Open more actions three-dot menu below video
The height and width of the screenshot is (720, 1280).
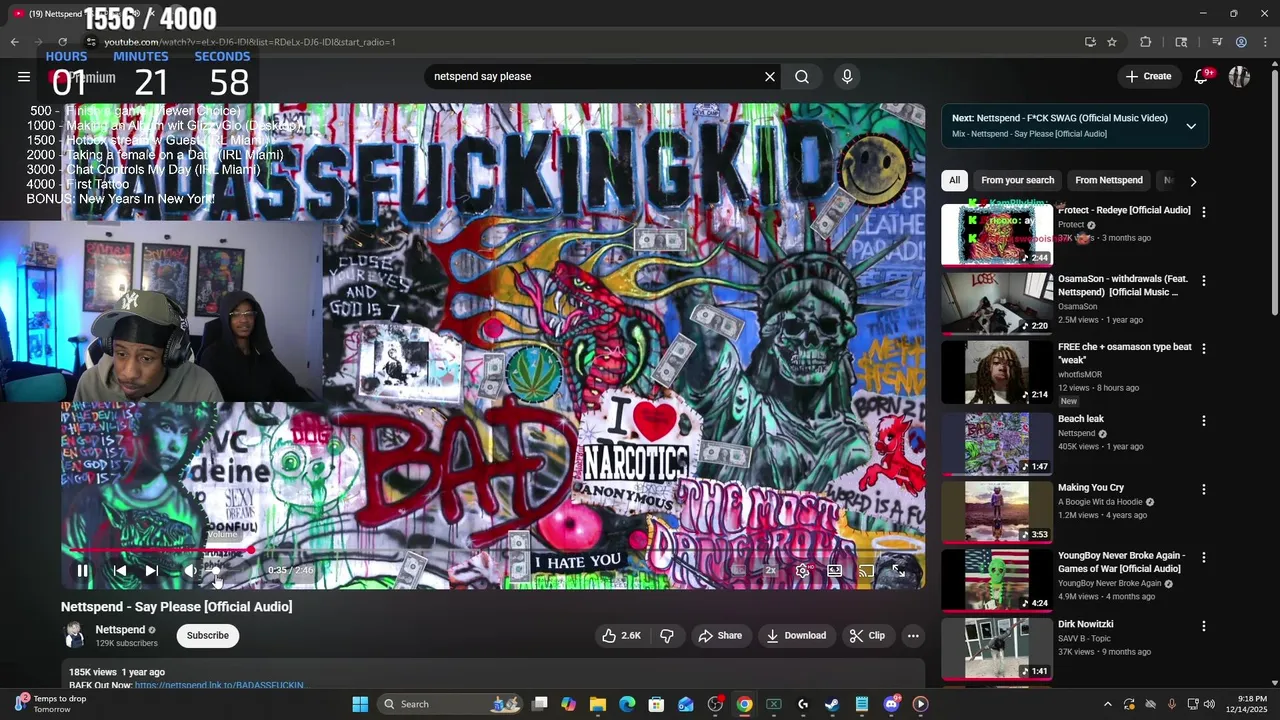pyautogui.click(x=913, y=636)
